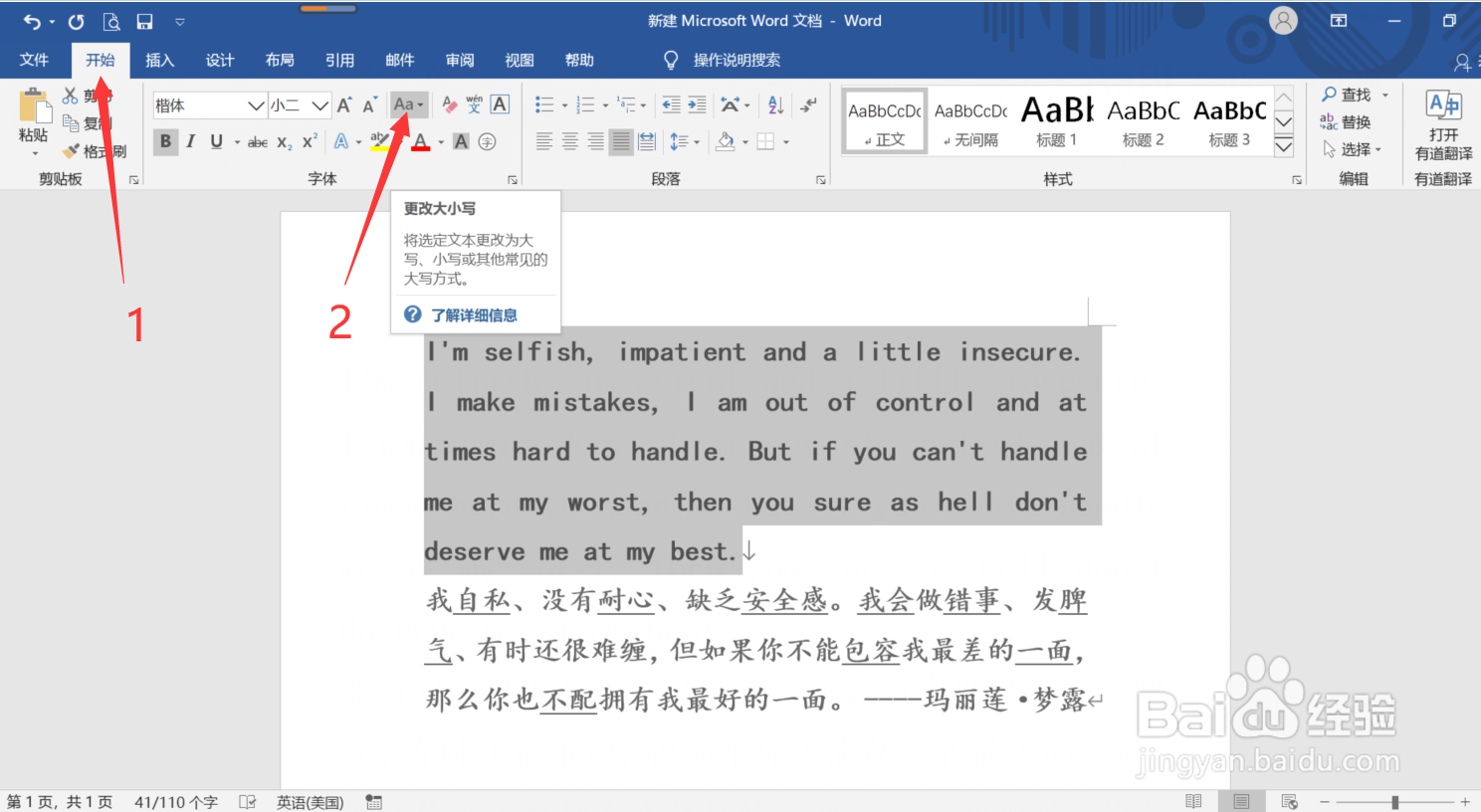Open the Find tool in the ribbon

(1352, 95)
